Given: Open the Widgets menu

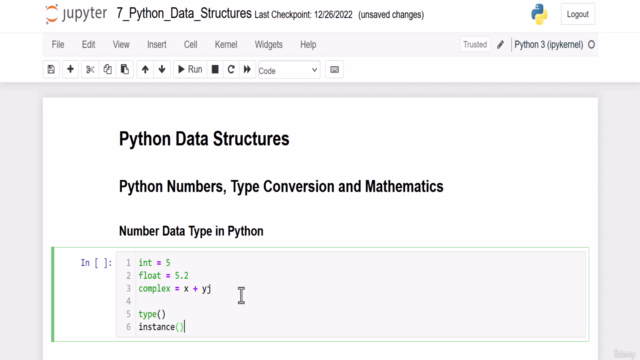Looking at the screenshot, I should click(269, 44).
